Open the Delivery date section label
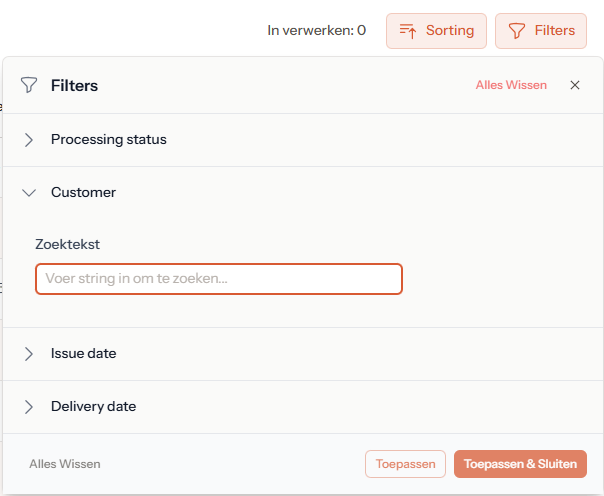The image size is (604, 496). (93, 407)
